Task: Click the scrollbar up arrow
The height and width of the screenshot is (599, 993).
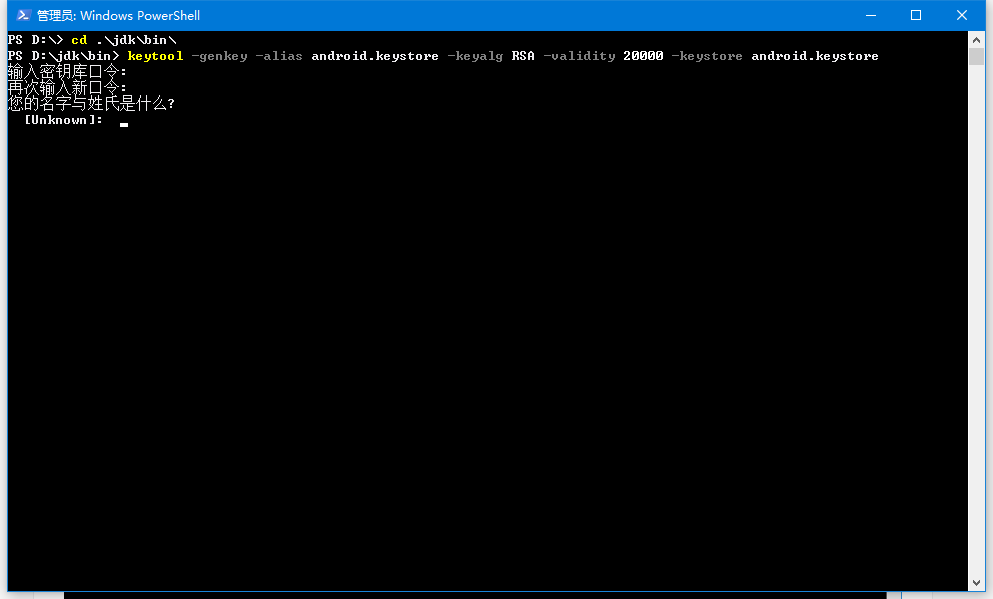Action: [976, 39]
